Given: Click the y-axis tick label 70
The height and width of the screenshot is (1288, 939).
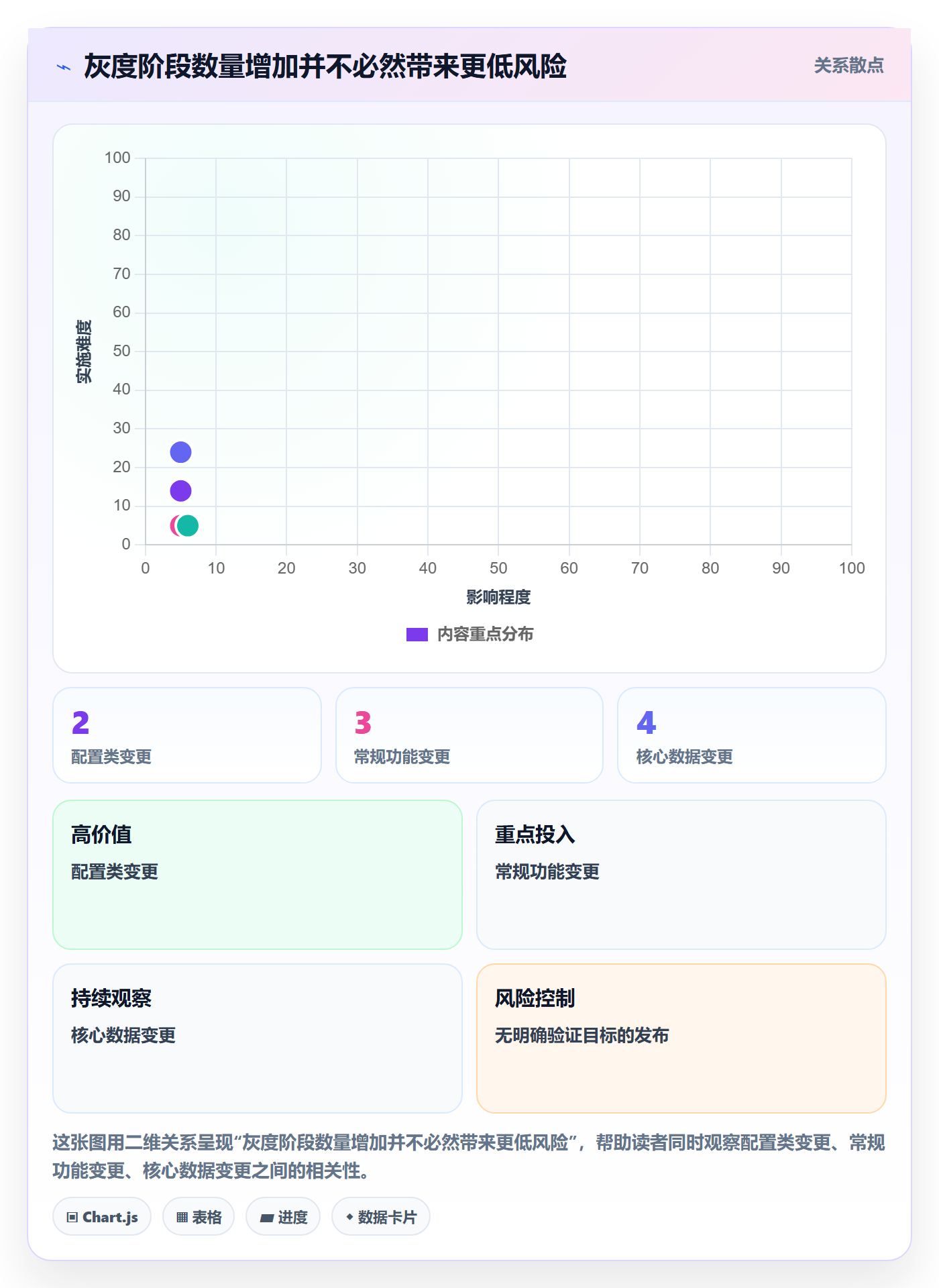Looking at the screenshot, I should [x=121, y=274].
